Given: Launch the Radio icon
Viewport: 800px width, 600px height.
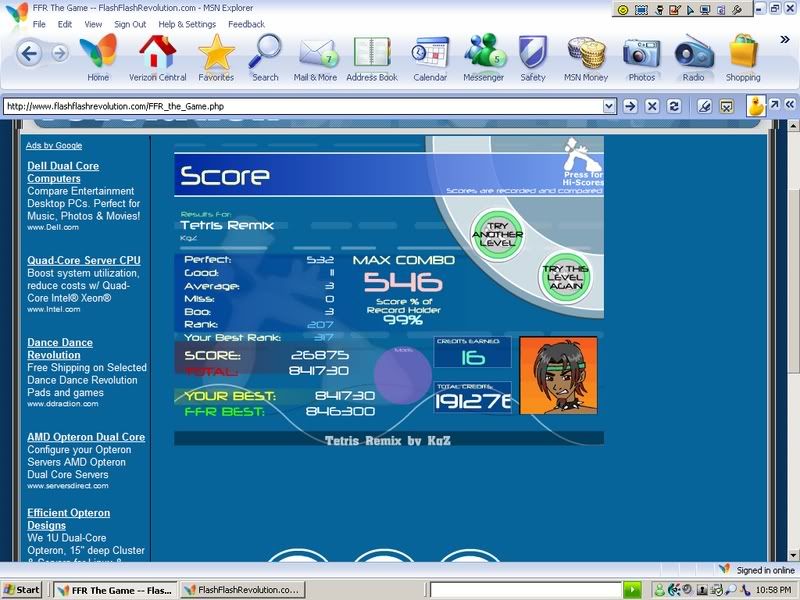Looking at the screenshot, I should (693, 54).
